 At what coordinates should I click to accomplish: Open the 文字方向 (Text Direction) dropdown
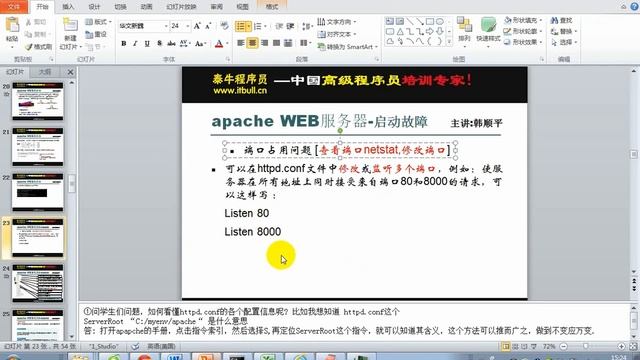(337, 22)
